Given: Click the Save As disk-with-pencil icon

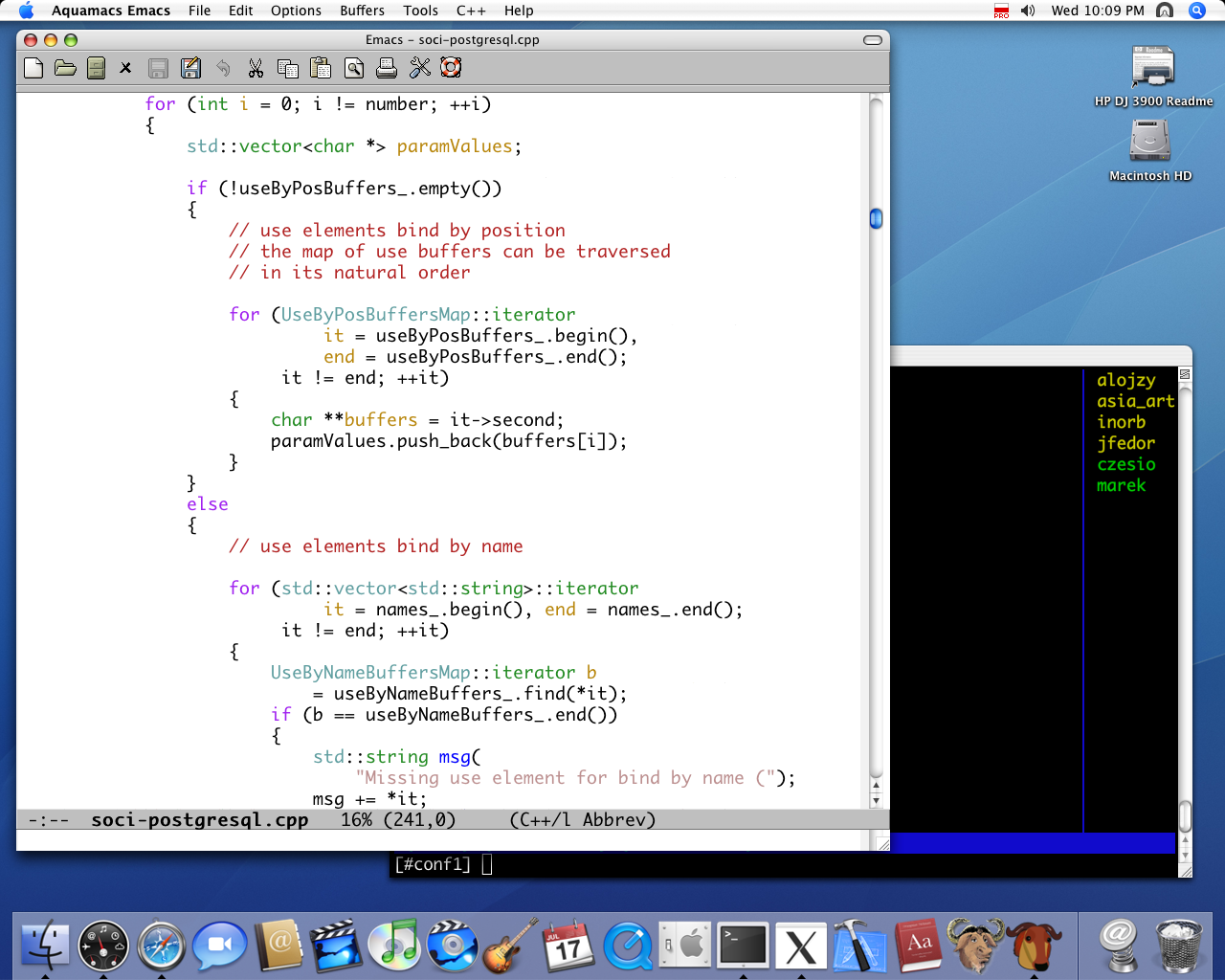Looking at the screenshot, I should pyautogui.click(x=190, y=68).
